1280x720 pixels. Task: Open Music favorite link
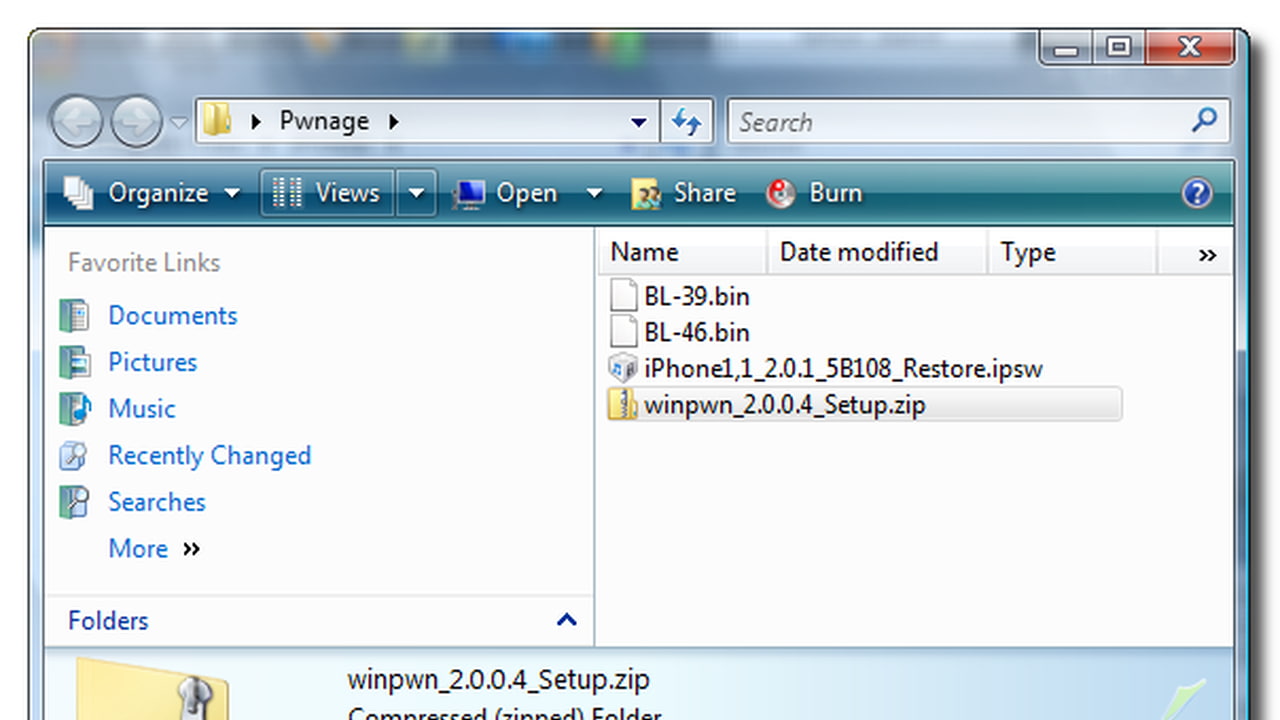(x=141, y=408)
